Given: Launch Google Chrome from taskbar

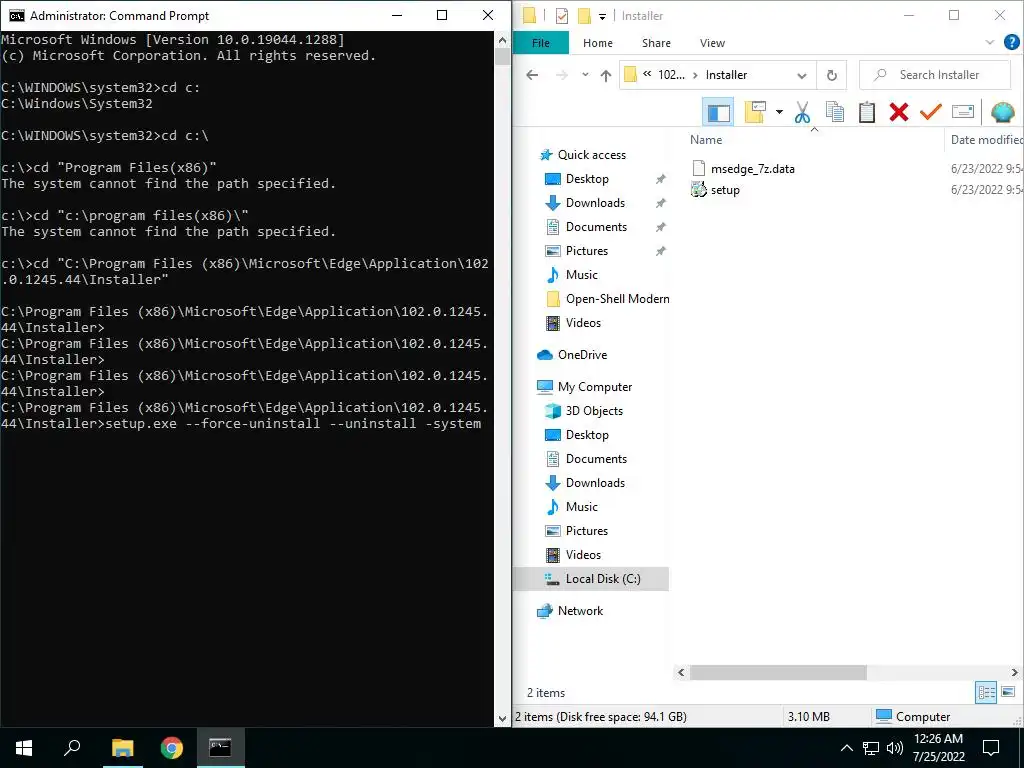Looking at the screenshot, I should (171, 748).
